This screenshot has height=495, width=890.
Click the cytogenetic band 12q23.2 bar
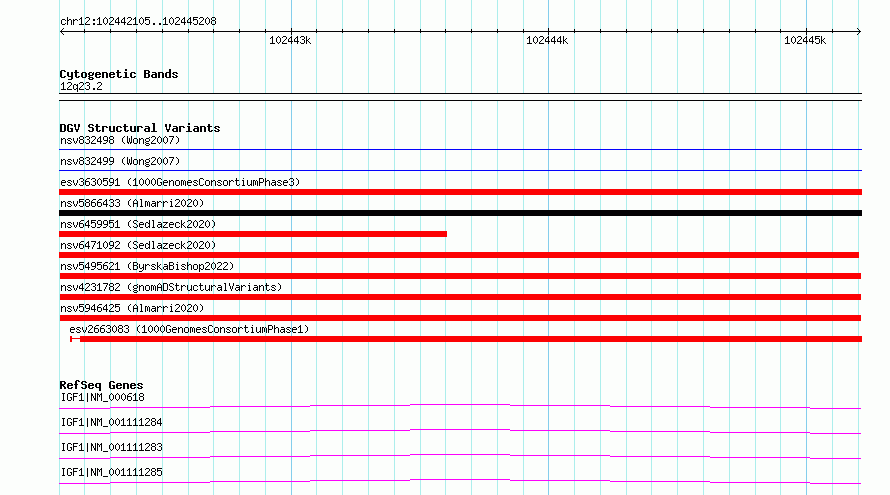point(460,97)
